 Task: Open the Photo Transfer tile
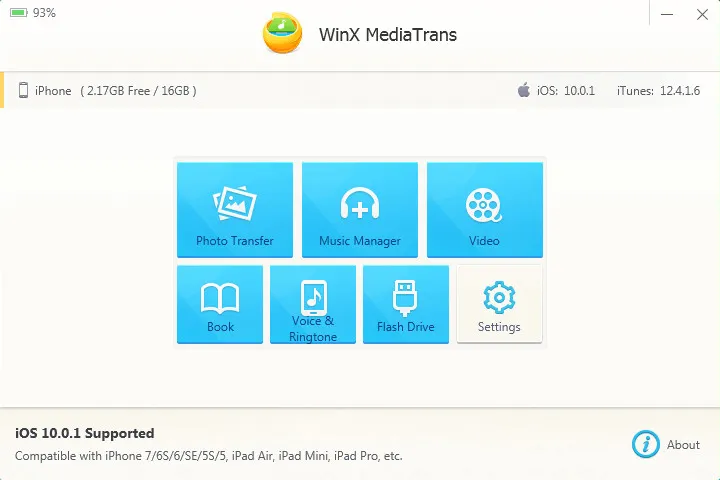[x=235, y=210]
